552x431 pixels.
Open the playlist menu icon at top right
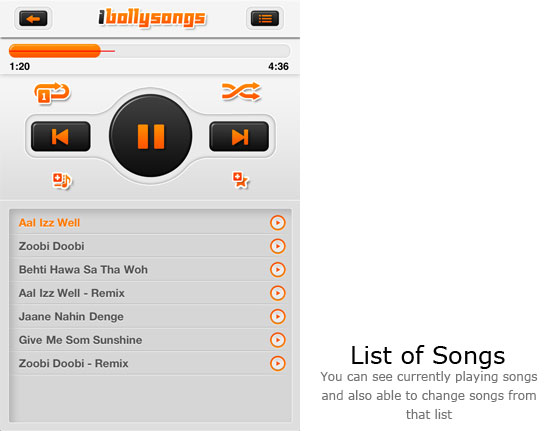click(x=265, y=19)
